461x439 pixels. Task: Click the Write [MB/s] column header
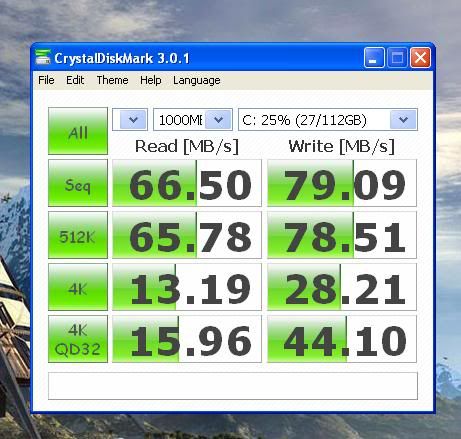tap(342, 146)
